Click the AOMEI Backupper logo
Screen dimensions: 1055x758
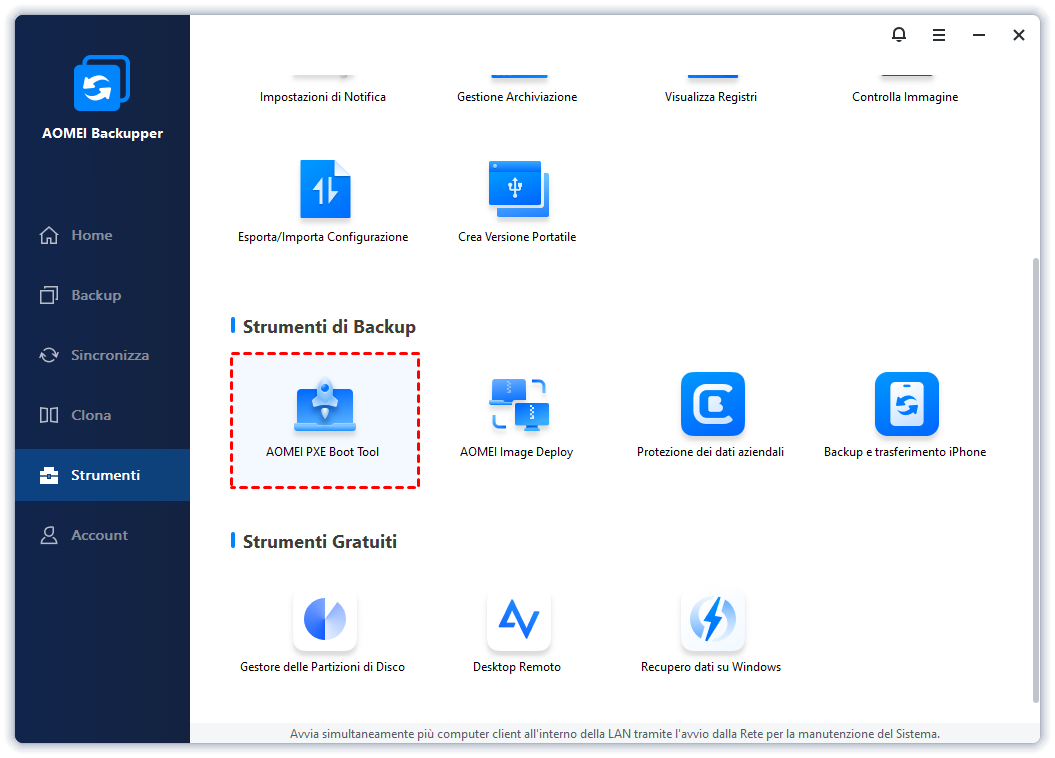(x=102, y=83)
